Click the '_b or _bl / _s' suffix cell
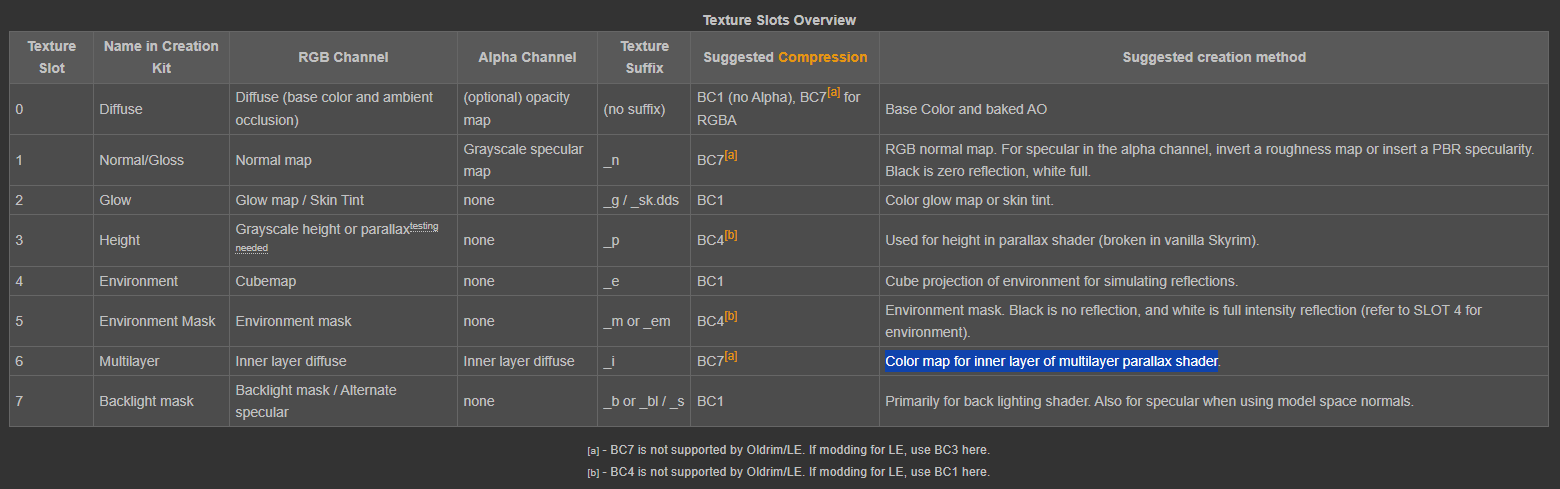 (x=644, y=401)
